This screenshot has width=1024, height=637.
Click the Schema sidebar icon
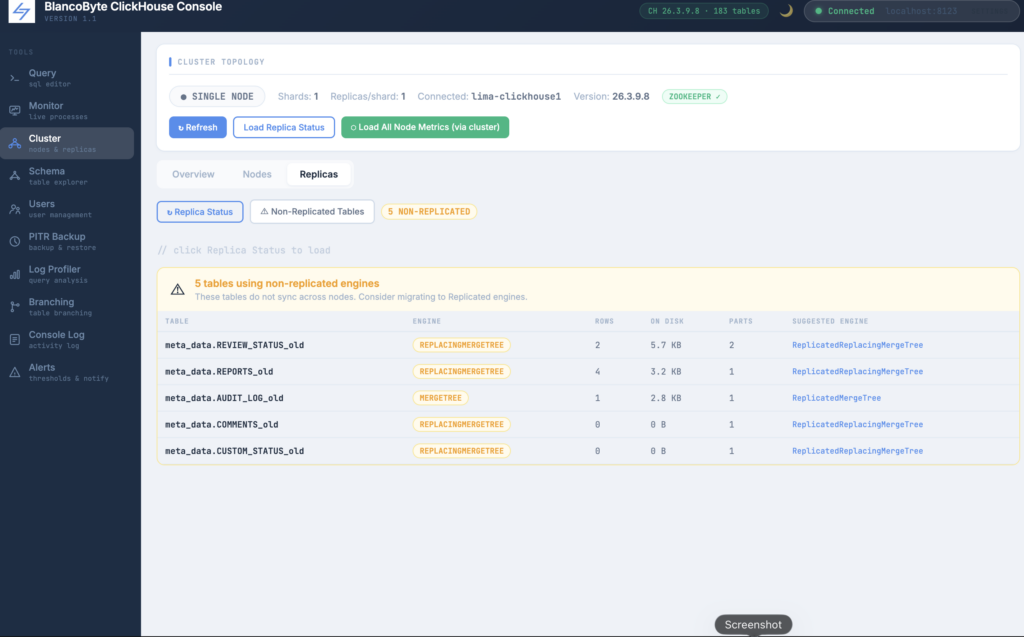pyautogui.click(x=14, y=176)
